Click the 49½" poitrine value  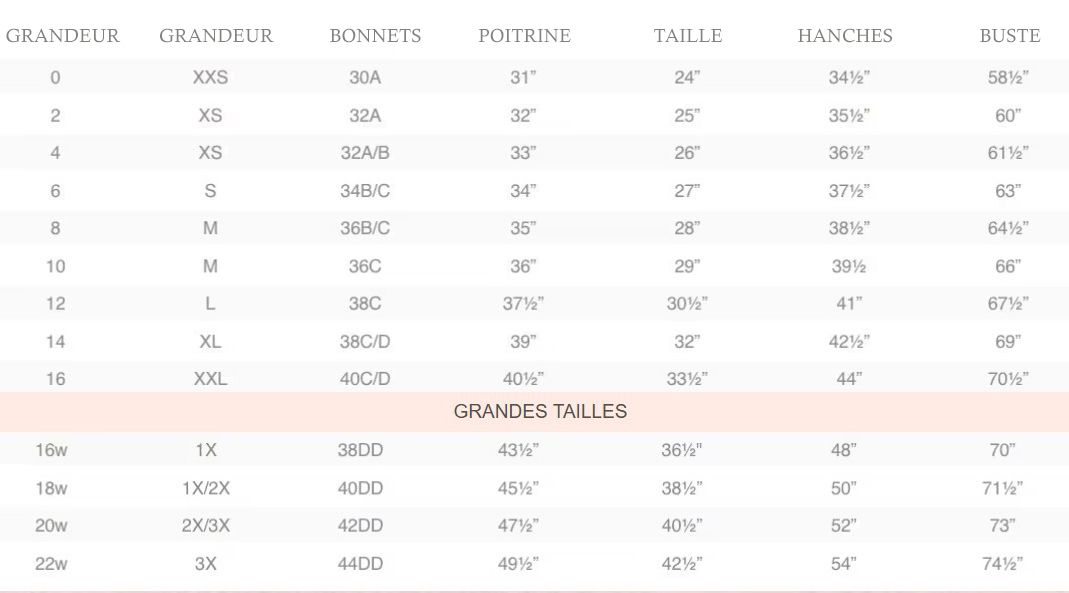point(518,564)
